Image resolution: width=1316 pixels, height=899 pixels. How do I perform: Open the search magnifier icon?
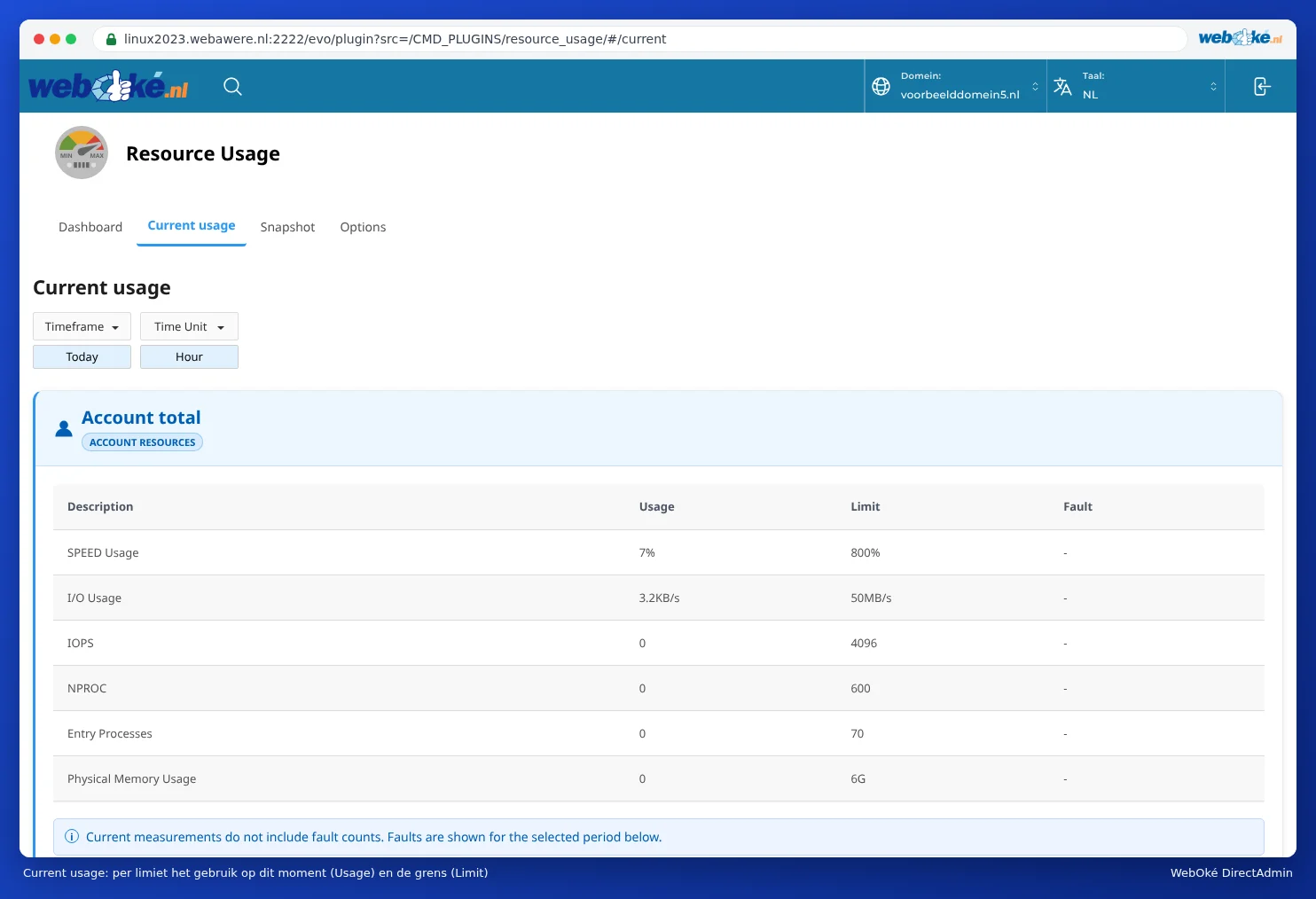232,86
